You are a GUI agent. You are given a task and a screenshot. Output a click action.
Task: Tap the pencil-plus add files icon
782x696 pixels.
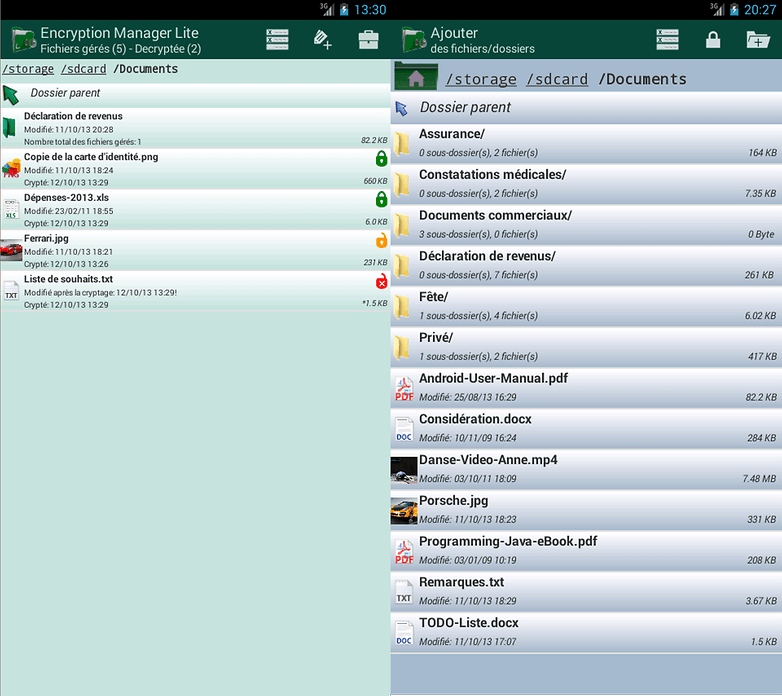[x=322, y=40]
